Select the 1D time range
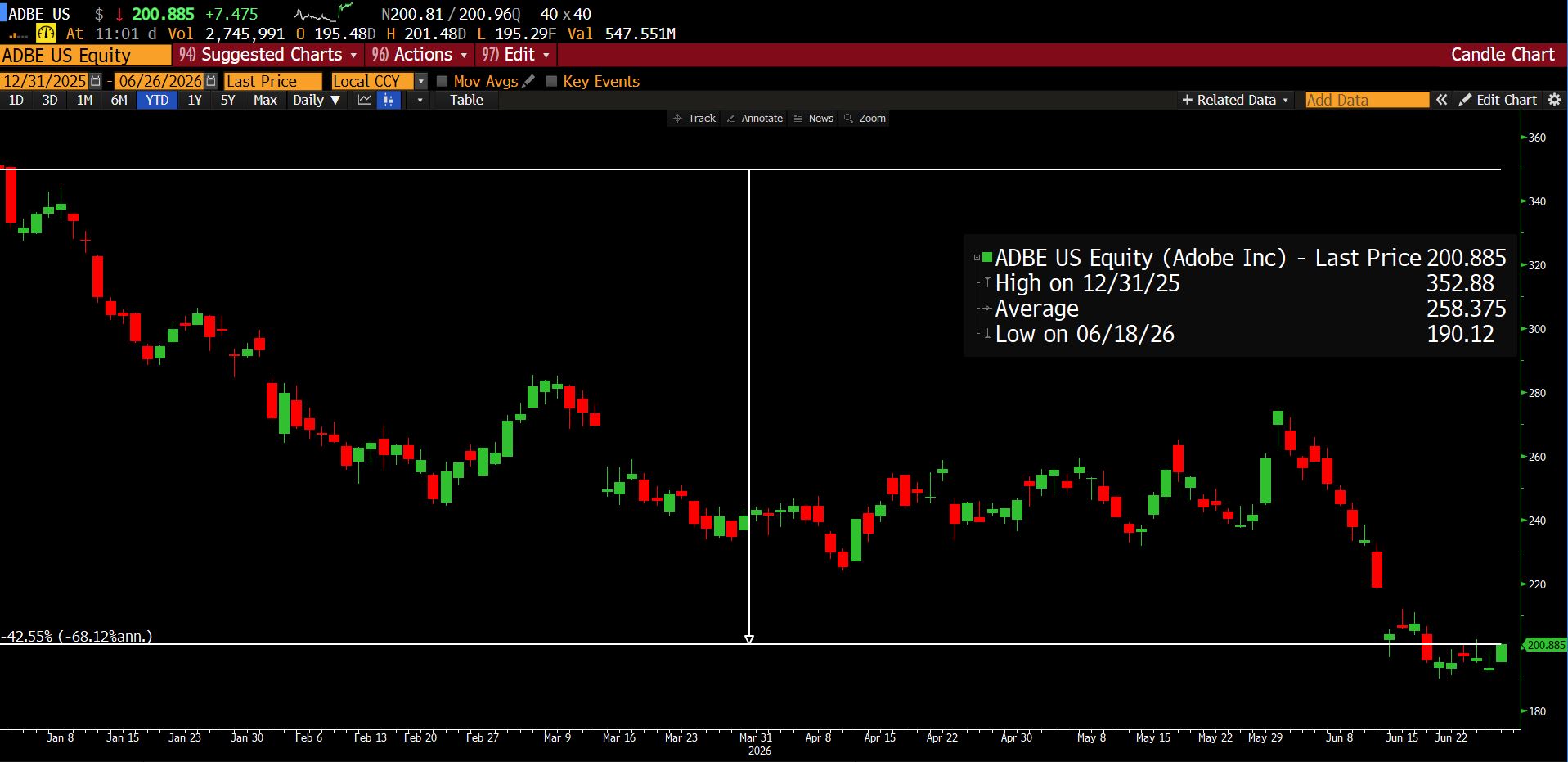 [16, 100]
